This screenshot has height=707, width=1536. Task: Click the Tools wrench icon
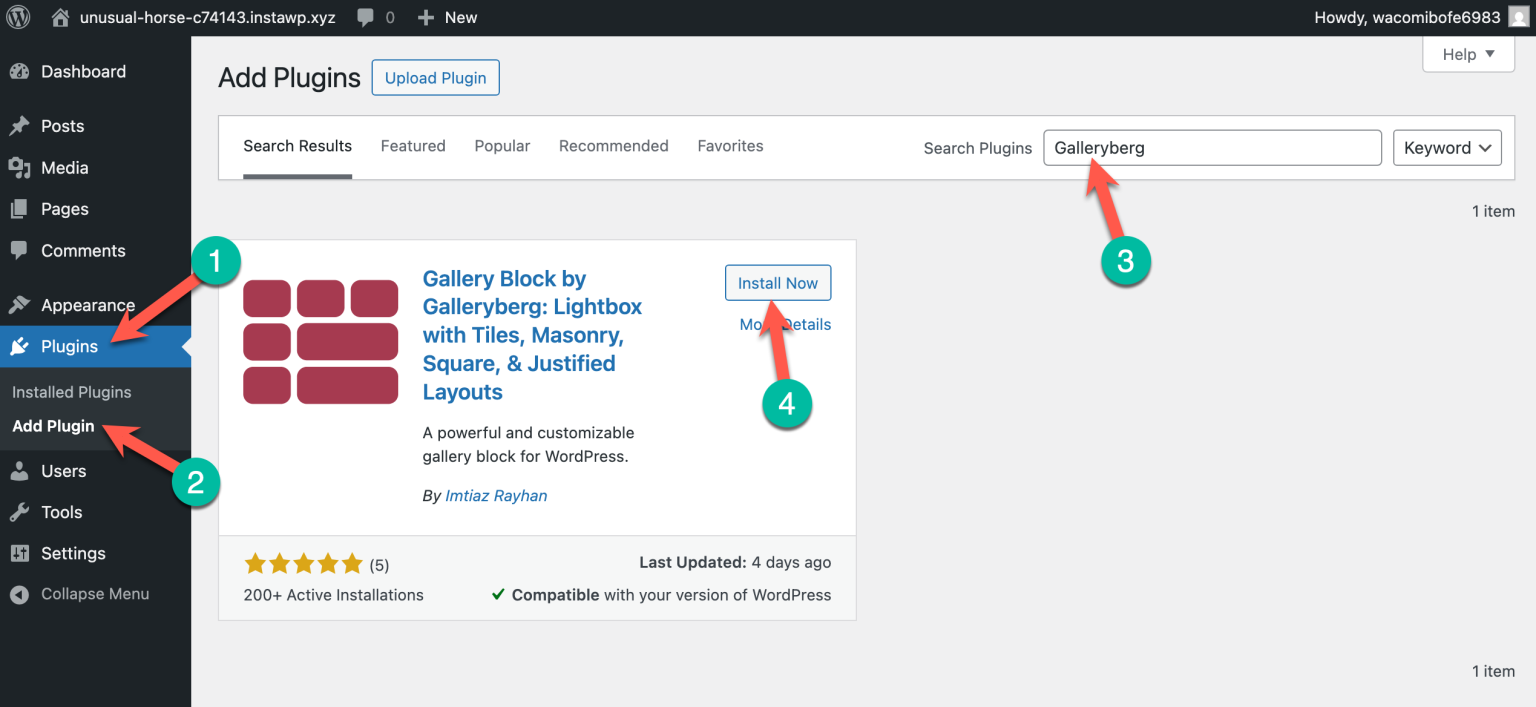coord(19,512)
